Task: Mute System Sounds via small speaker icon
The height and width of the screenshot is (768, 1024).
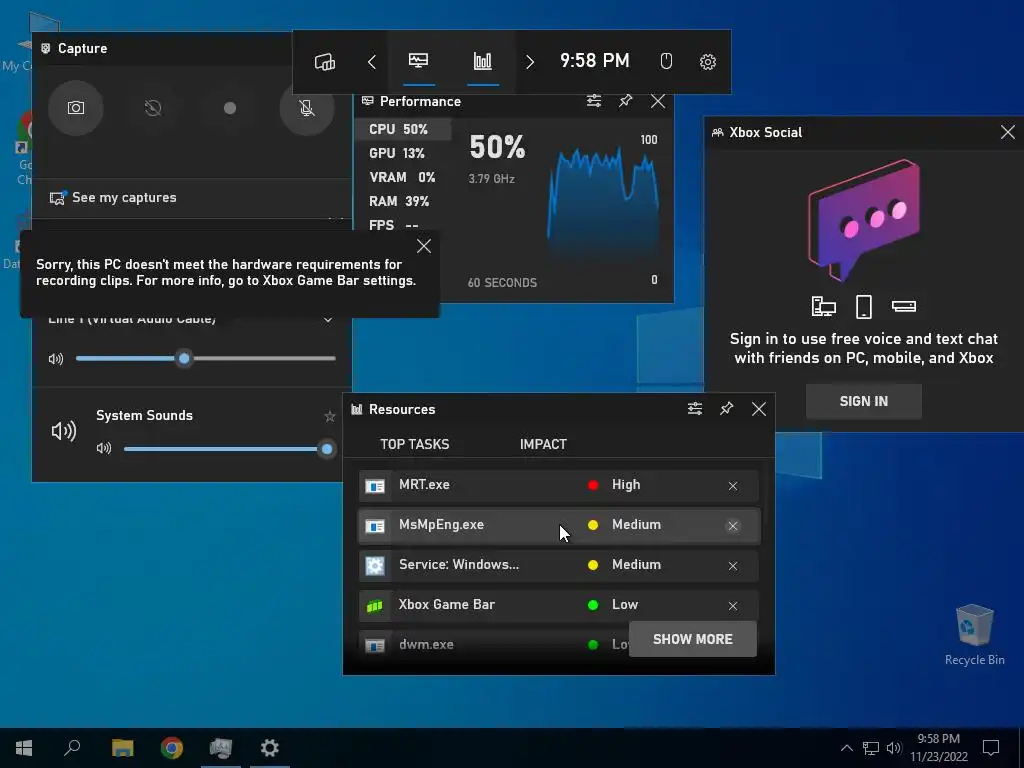Action: click(x=104, y=448)
